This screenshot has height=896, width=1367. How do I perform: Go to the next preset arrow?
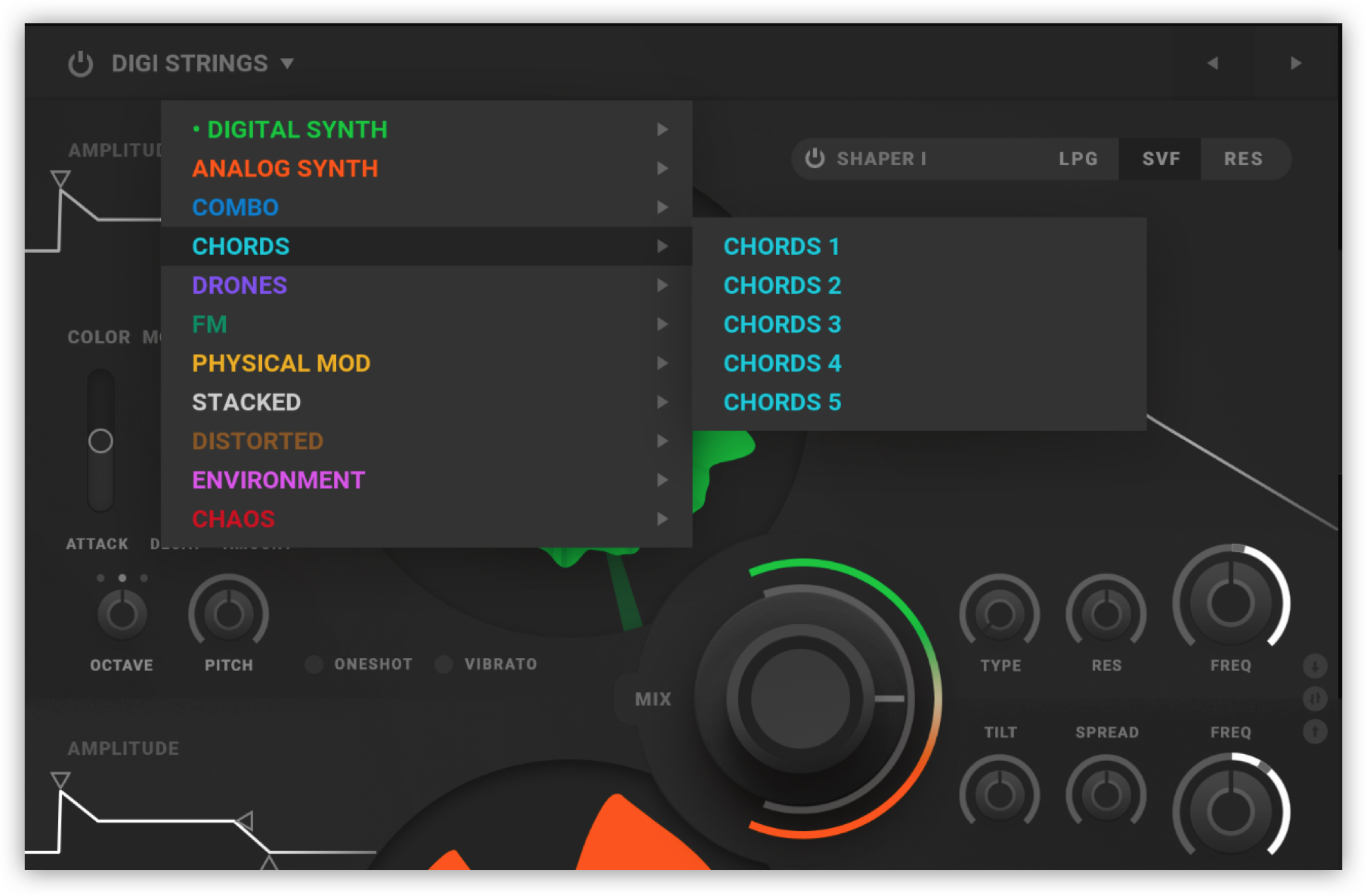(1295, 64)
